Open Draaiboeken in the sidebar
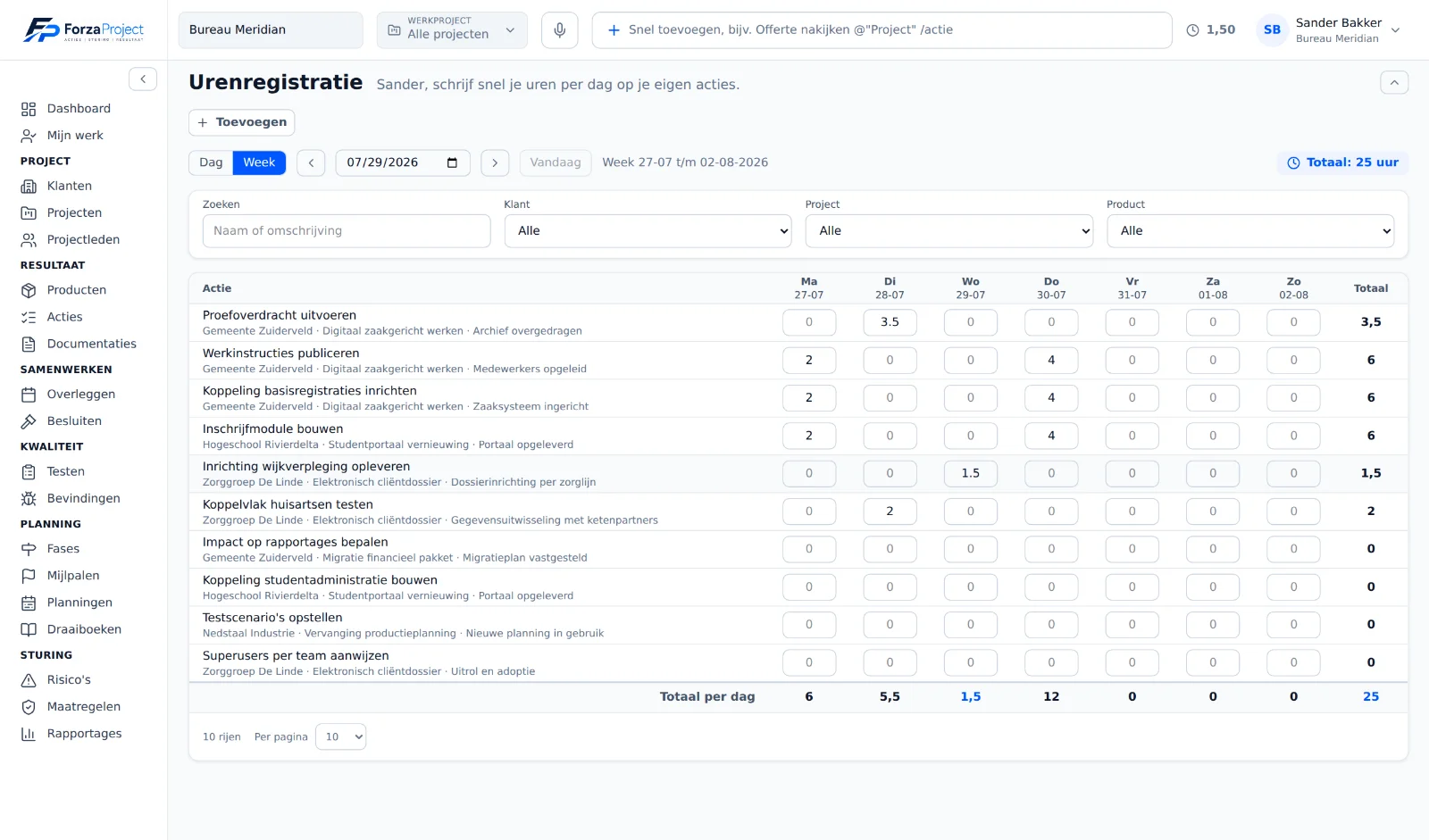1429x840 pixels. coord(84,629)
